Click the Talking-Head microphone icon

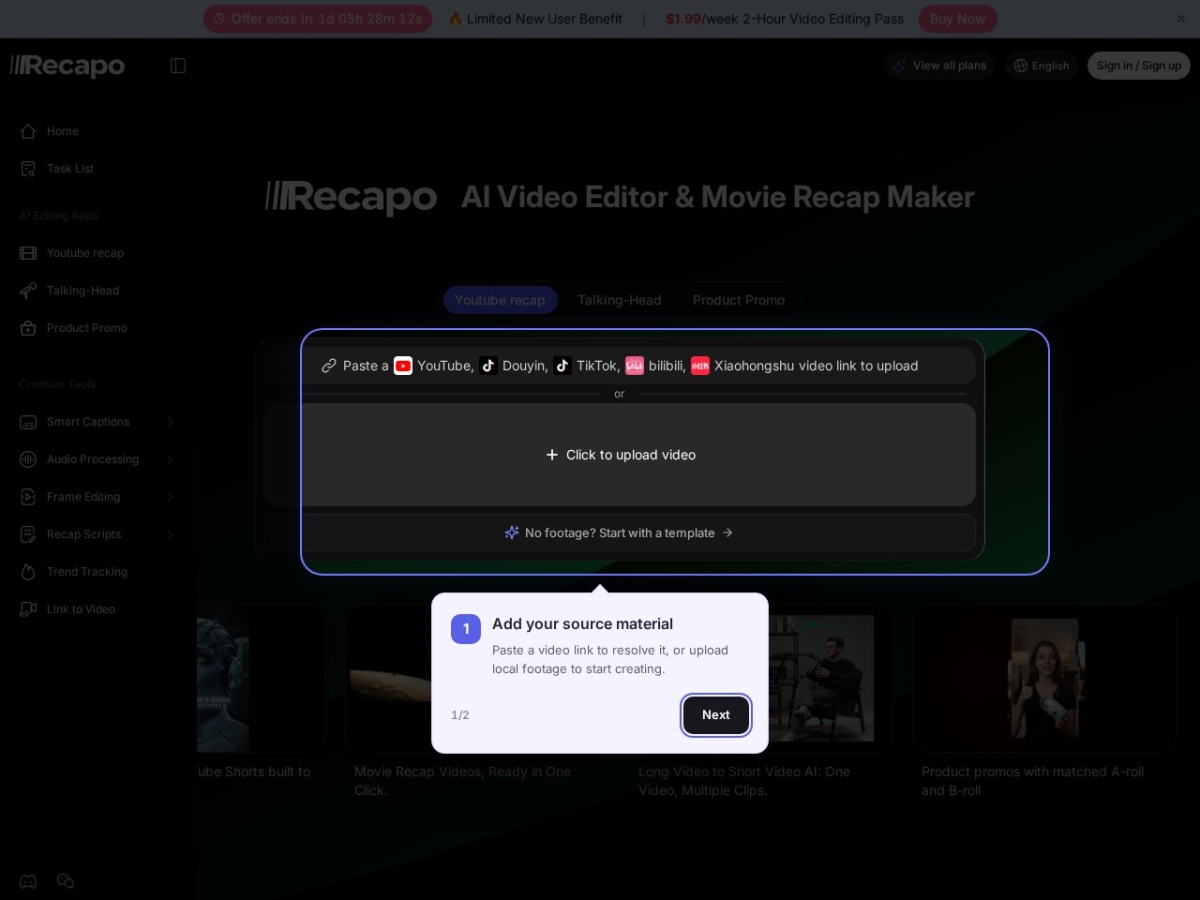[28, 291]
